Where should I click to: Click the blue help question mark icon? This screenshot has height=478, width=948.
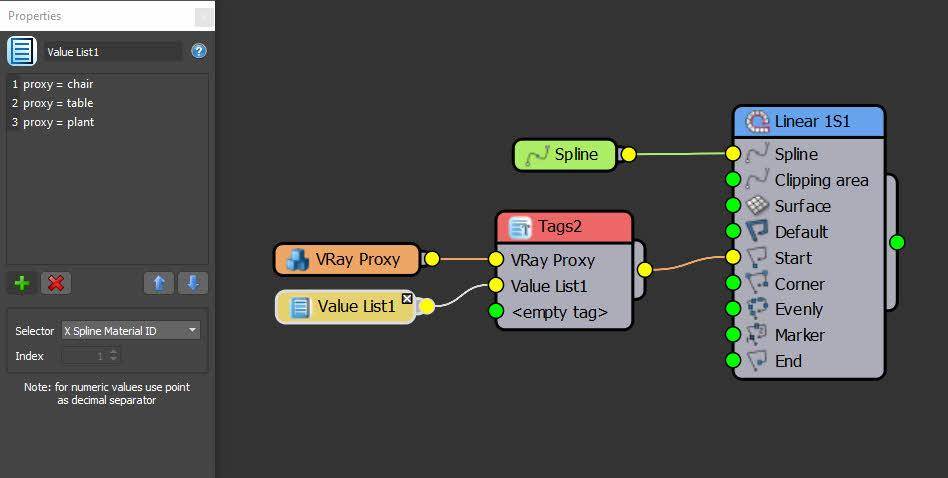tap(199, 51)
